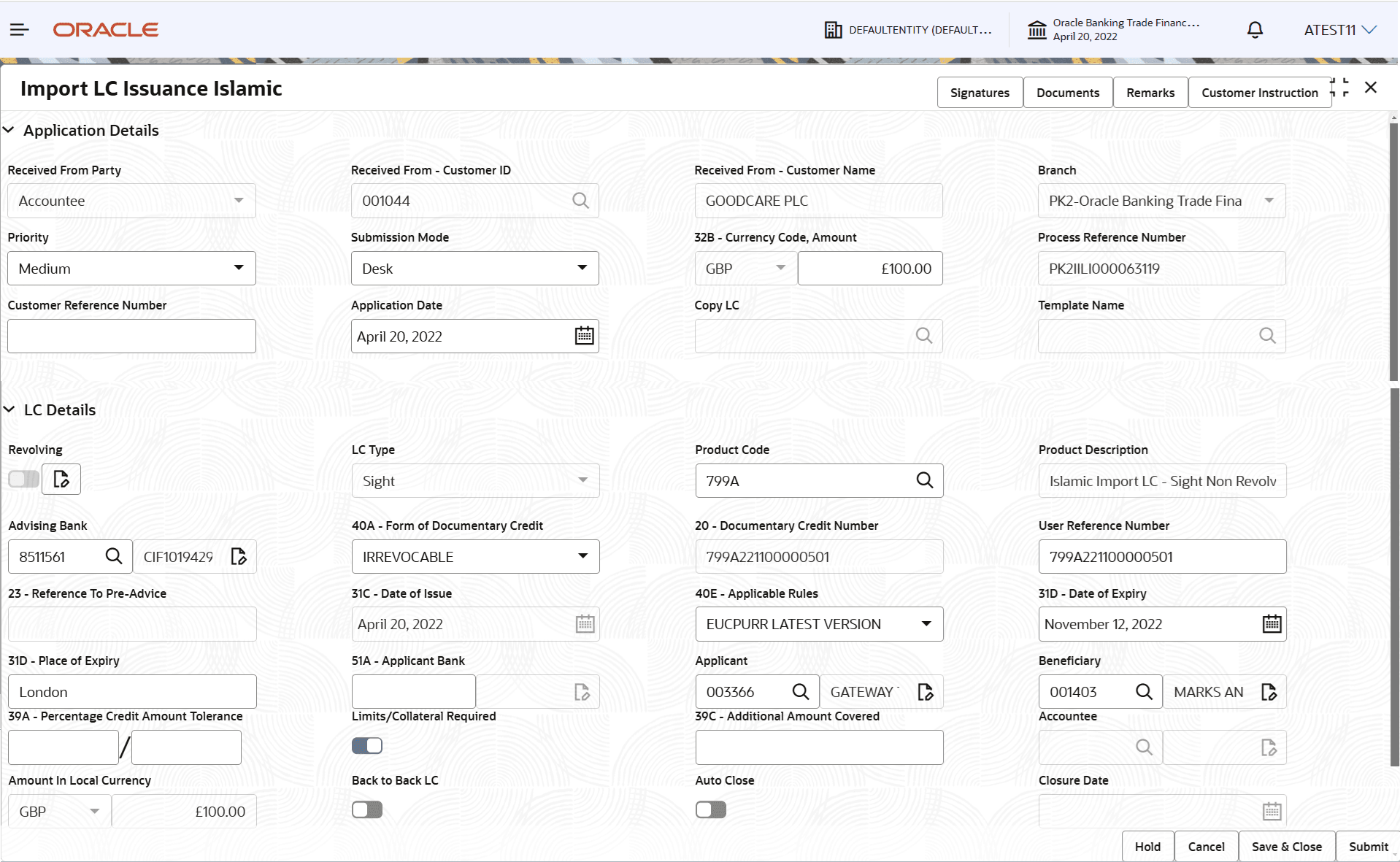
Task: Click the bank branch icon
Action: (x=1036, y=30)
